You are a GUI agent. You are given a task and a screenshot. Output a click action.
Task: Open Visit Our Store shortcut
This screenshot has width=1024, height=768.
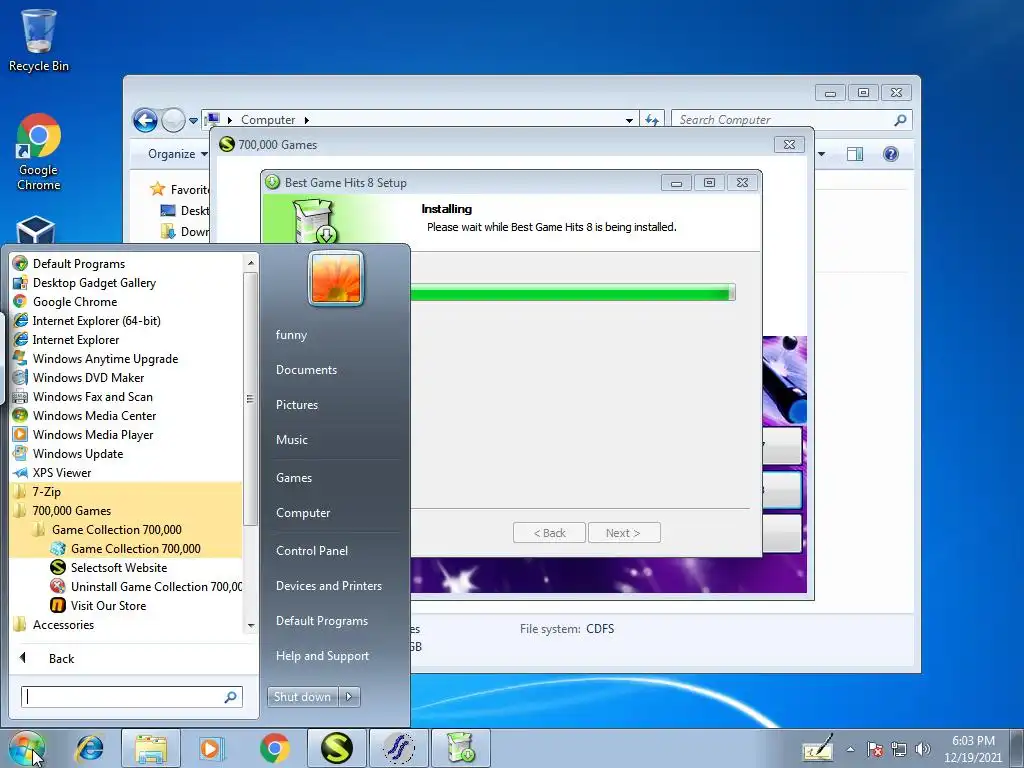[98, 605]
